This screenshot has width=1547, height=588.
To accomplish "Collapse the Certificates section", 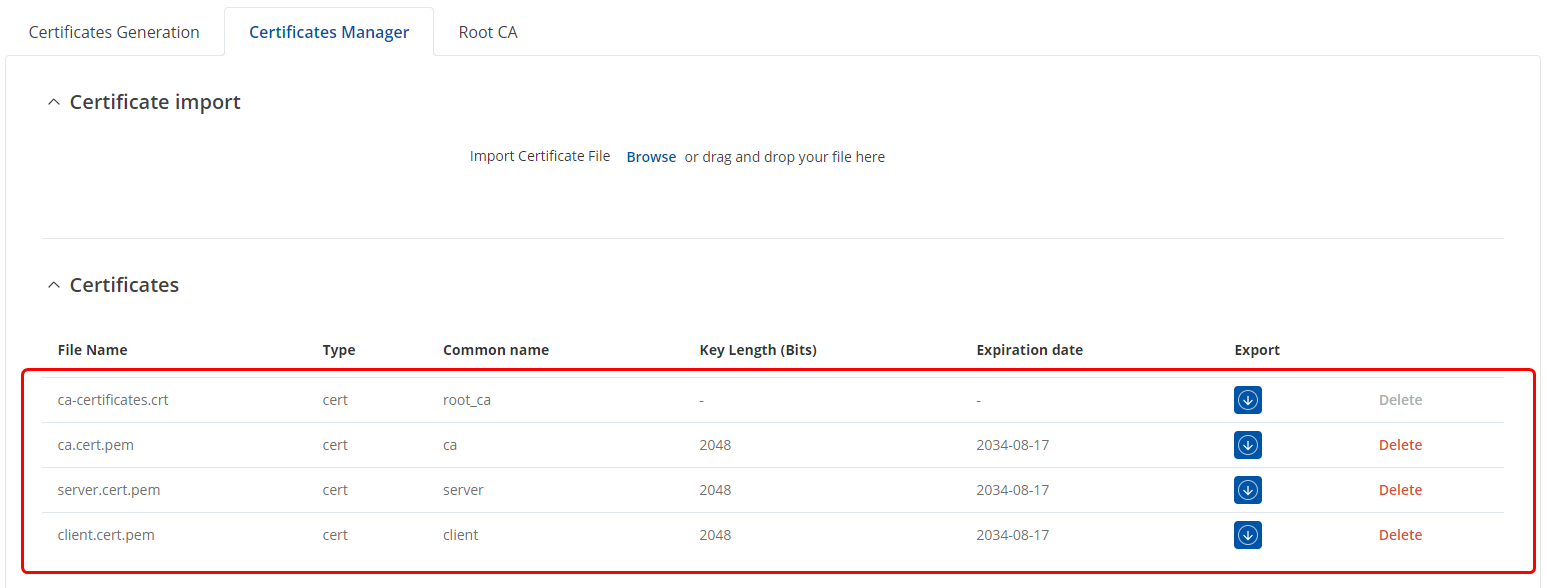I will click(54, 286).
